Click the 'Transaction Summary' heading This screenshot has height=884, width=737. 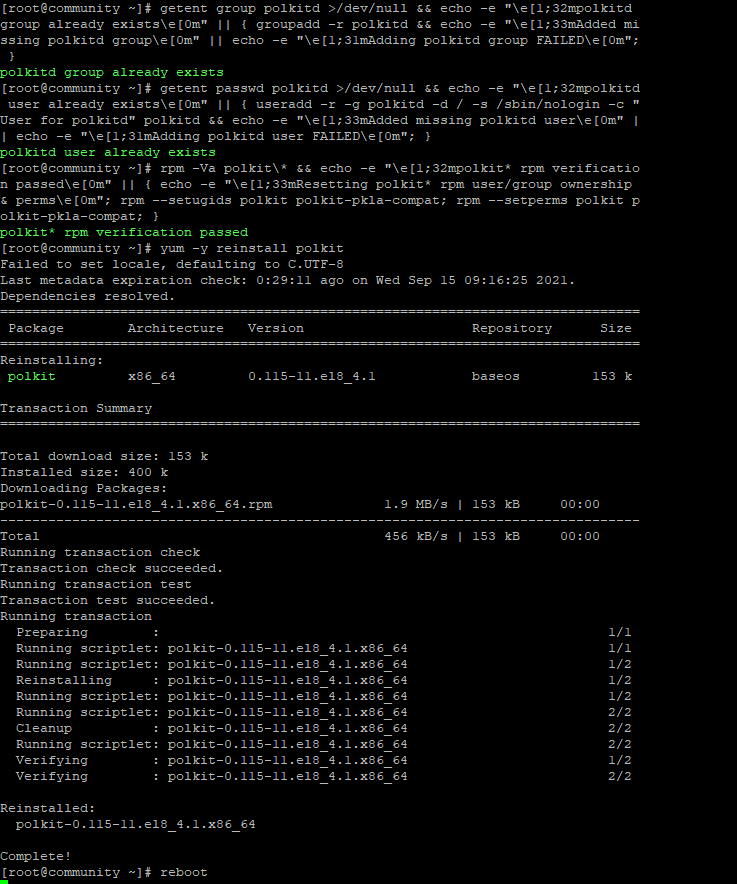(x=76, y=408)
